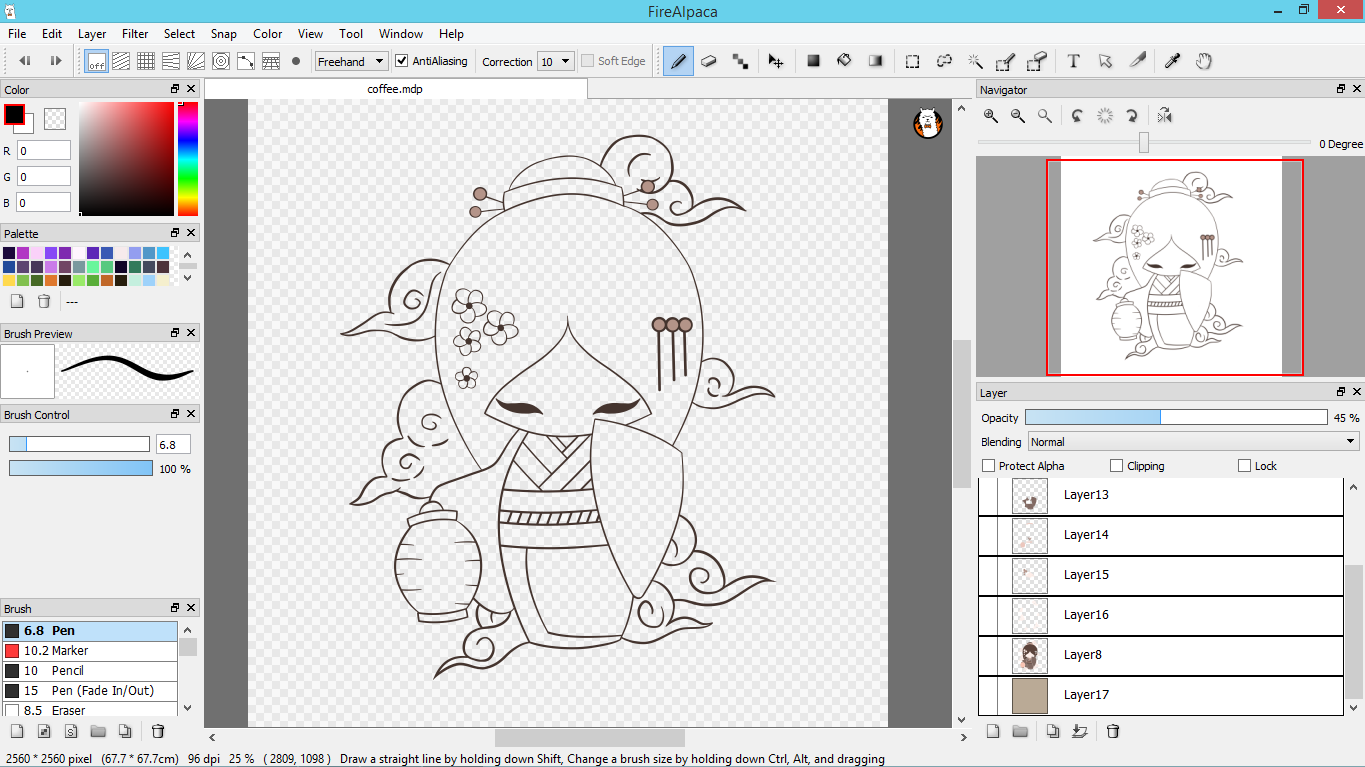Screen dimensions: 1365x767
Task: Enable parallel lines snap
Action: tap(121, 61)
